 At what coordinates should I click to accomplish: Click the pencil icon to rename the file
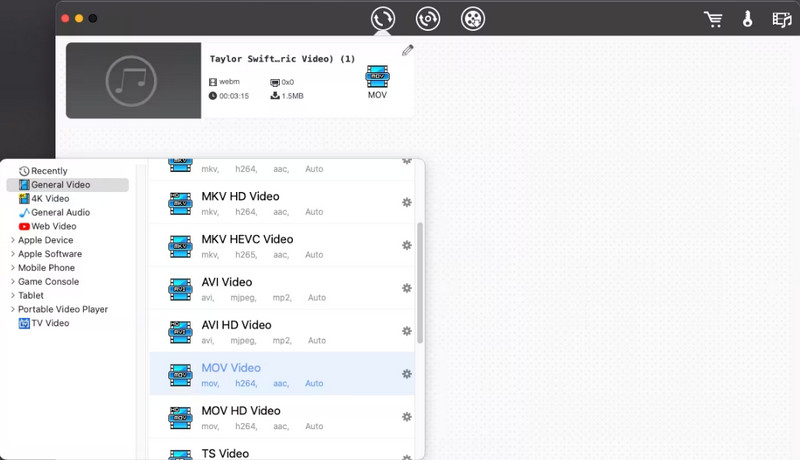(407, 51)
